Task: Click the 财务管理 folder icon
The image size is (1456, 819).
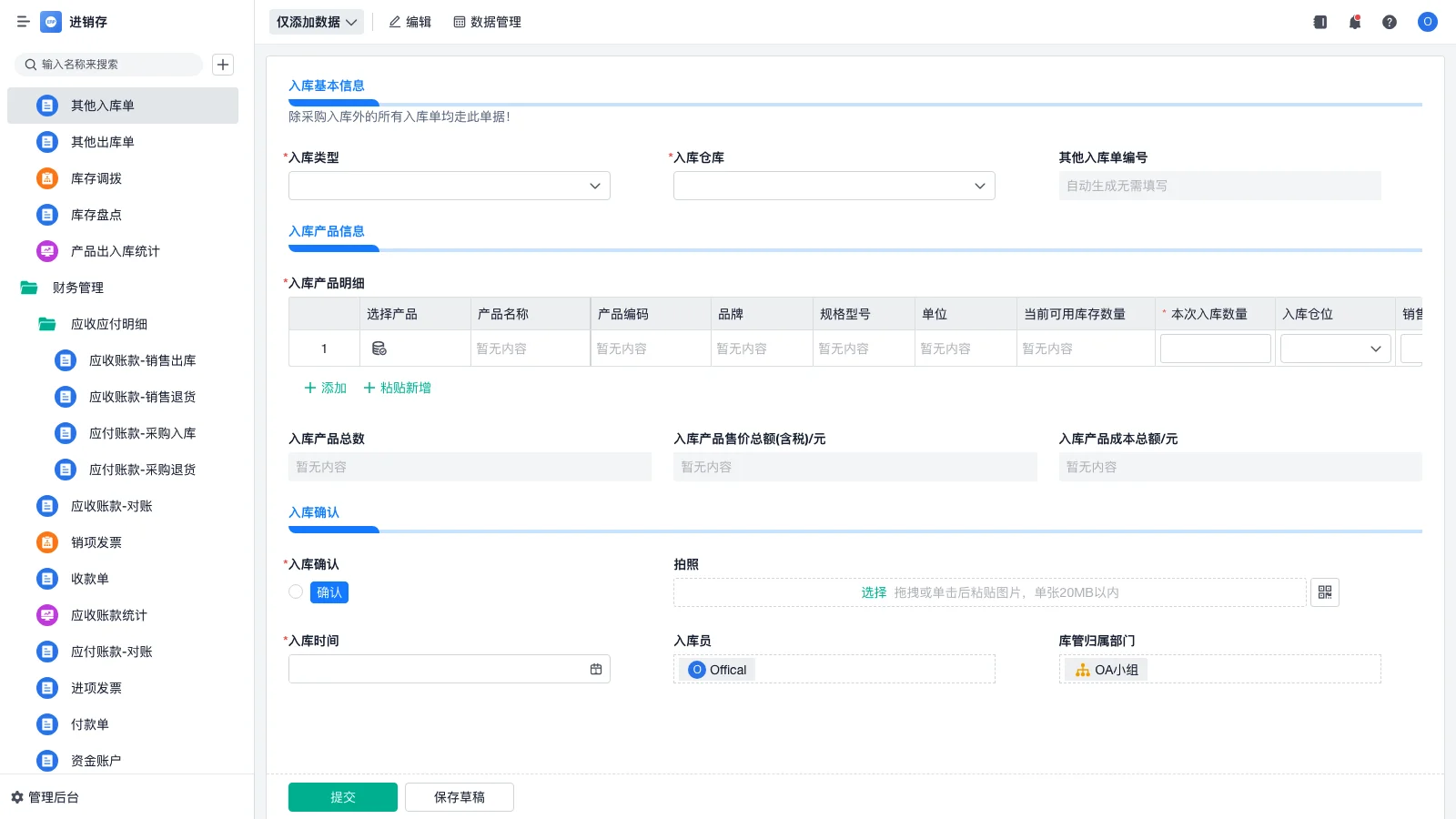Action: (29, 288)
